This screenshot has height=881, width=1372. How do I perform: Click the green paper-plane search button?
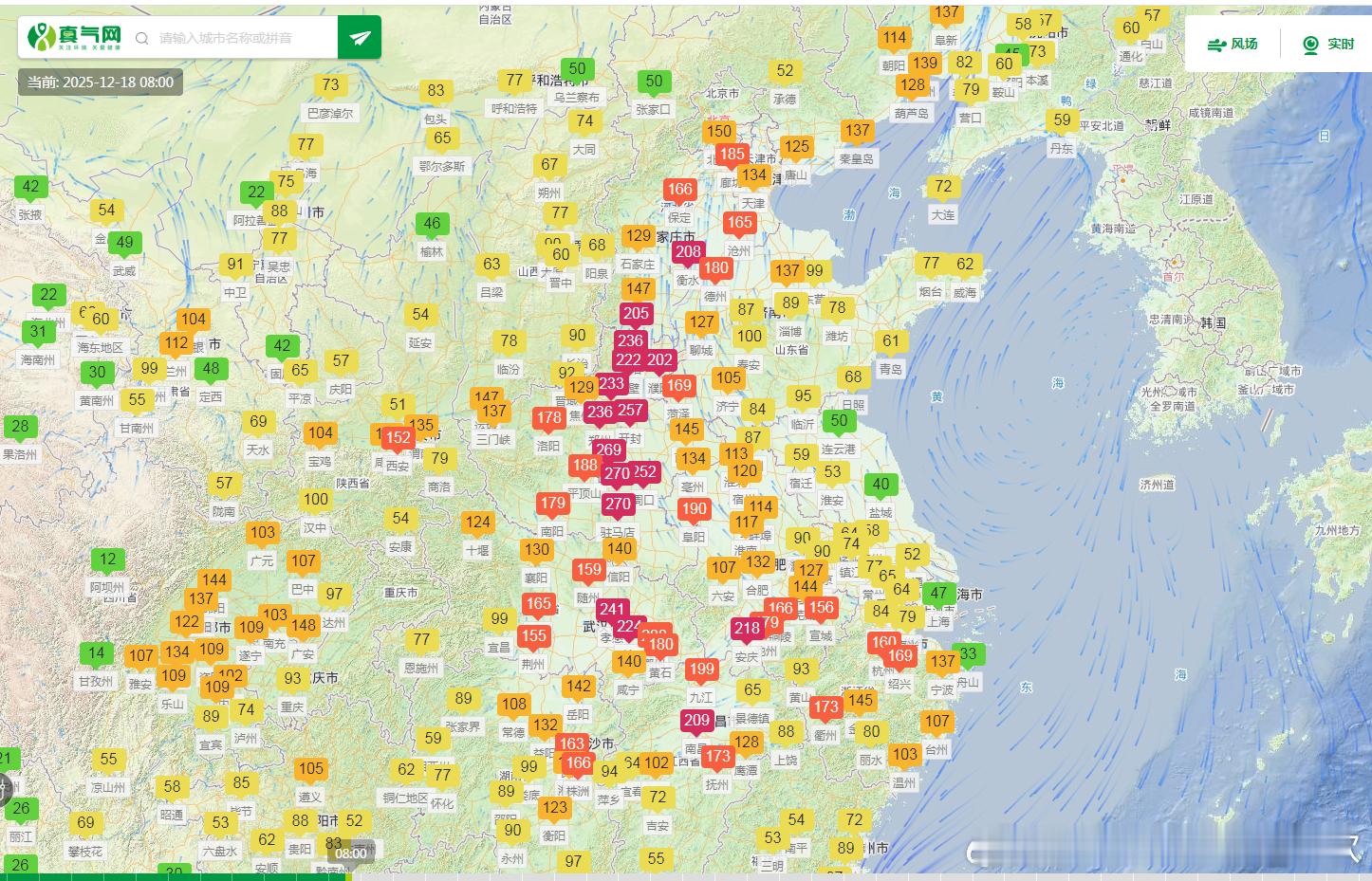click(x=360, y=37)
